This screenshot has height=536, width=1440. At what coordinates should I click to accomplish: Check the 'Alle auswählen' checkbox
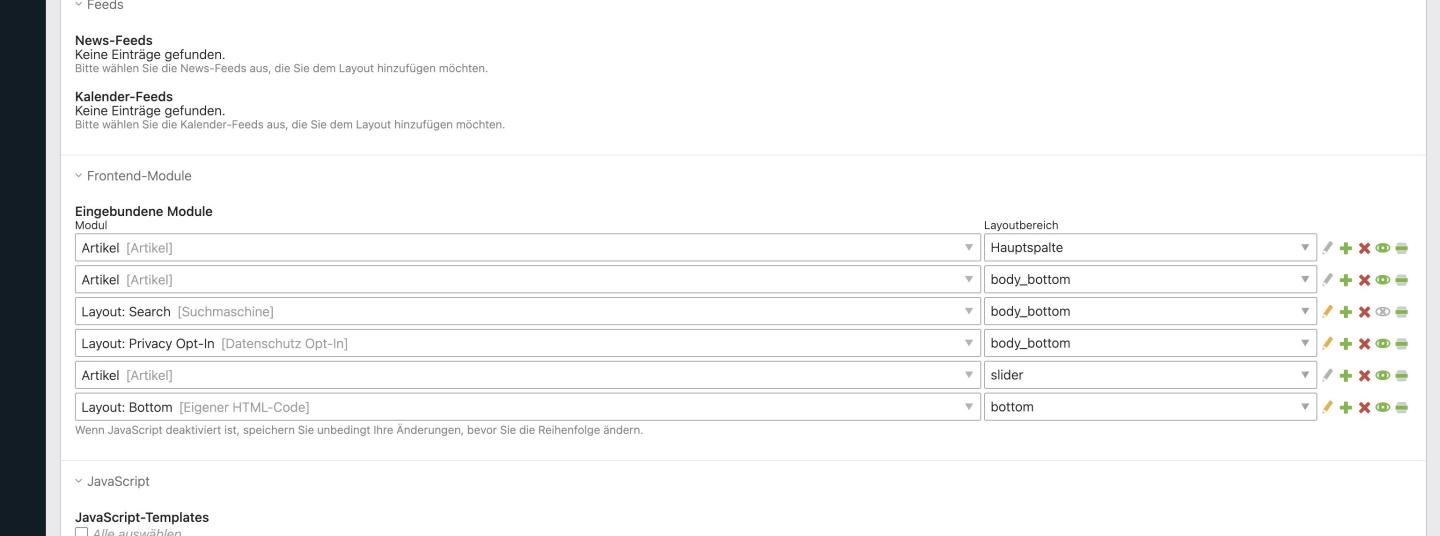(x=82, y=532)
